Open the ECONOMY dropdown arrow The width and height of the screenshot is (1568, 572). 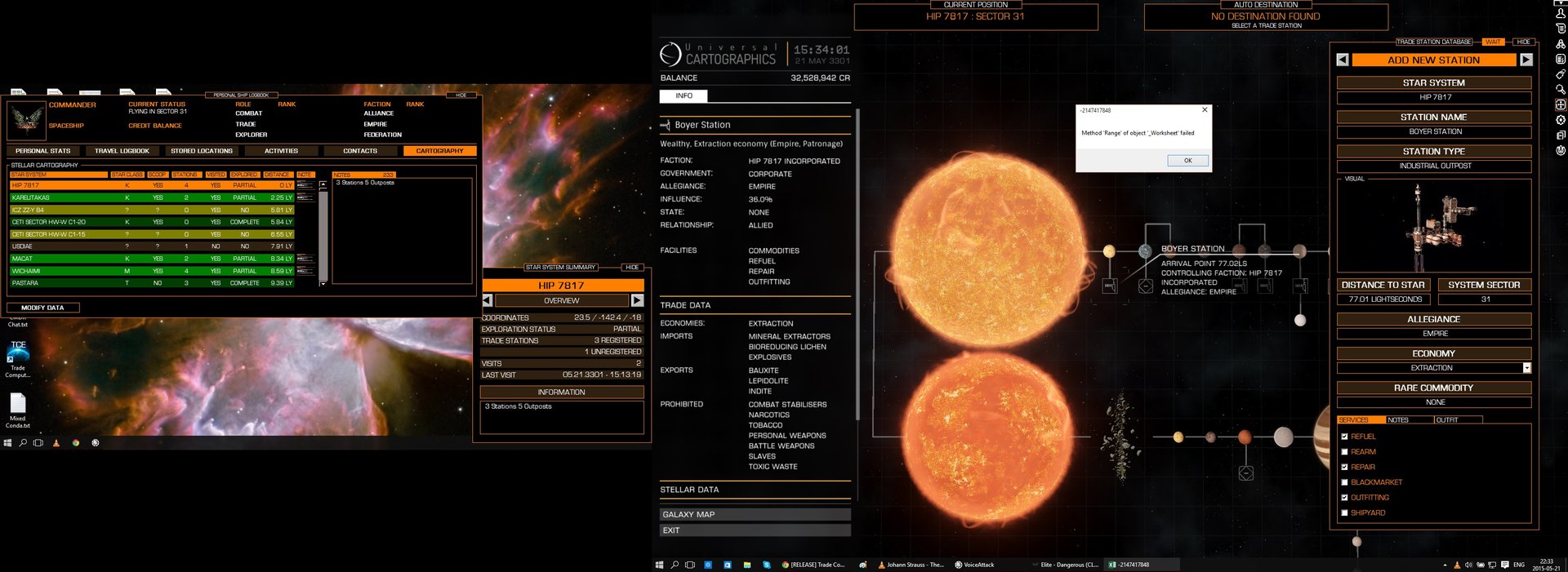1526,368
